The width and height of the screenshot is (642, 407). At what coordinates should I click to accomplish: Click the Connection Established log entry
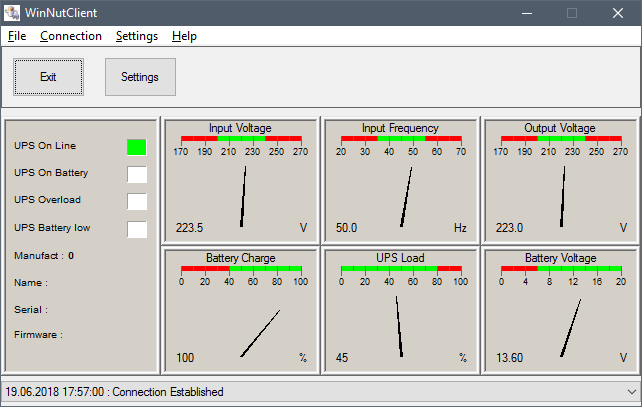pos(115,392)
